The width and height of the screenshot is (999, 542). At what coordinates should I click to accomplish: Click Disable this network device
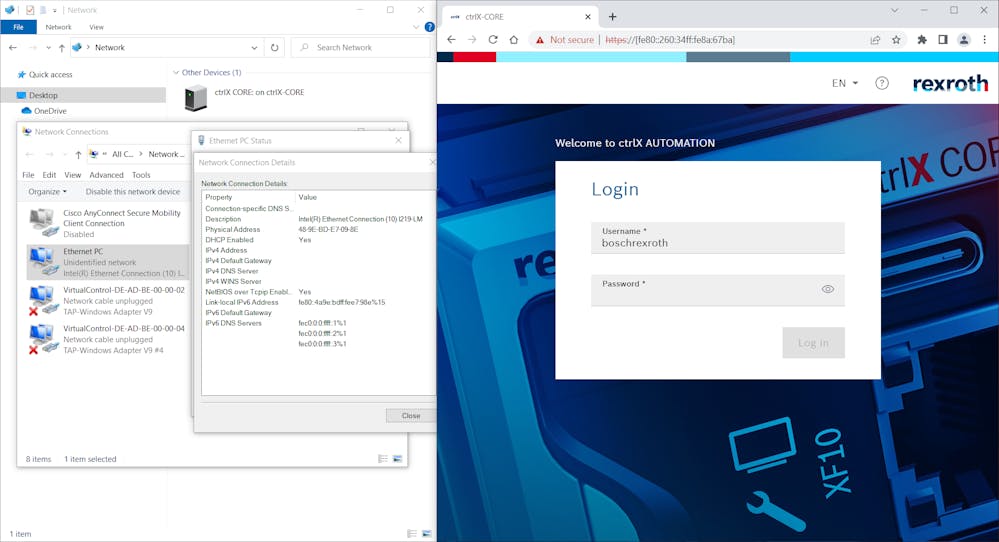(x=133, y=191)
